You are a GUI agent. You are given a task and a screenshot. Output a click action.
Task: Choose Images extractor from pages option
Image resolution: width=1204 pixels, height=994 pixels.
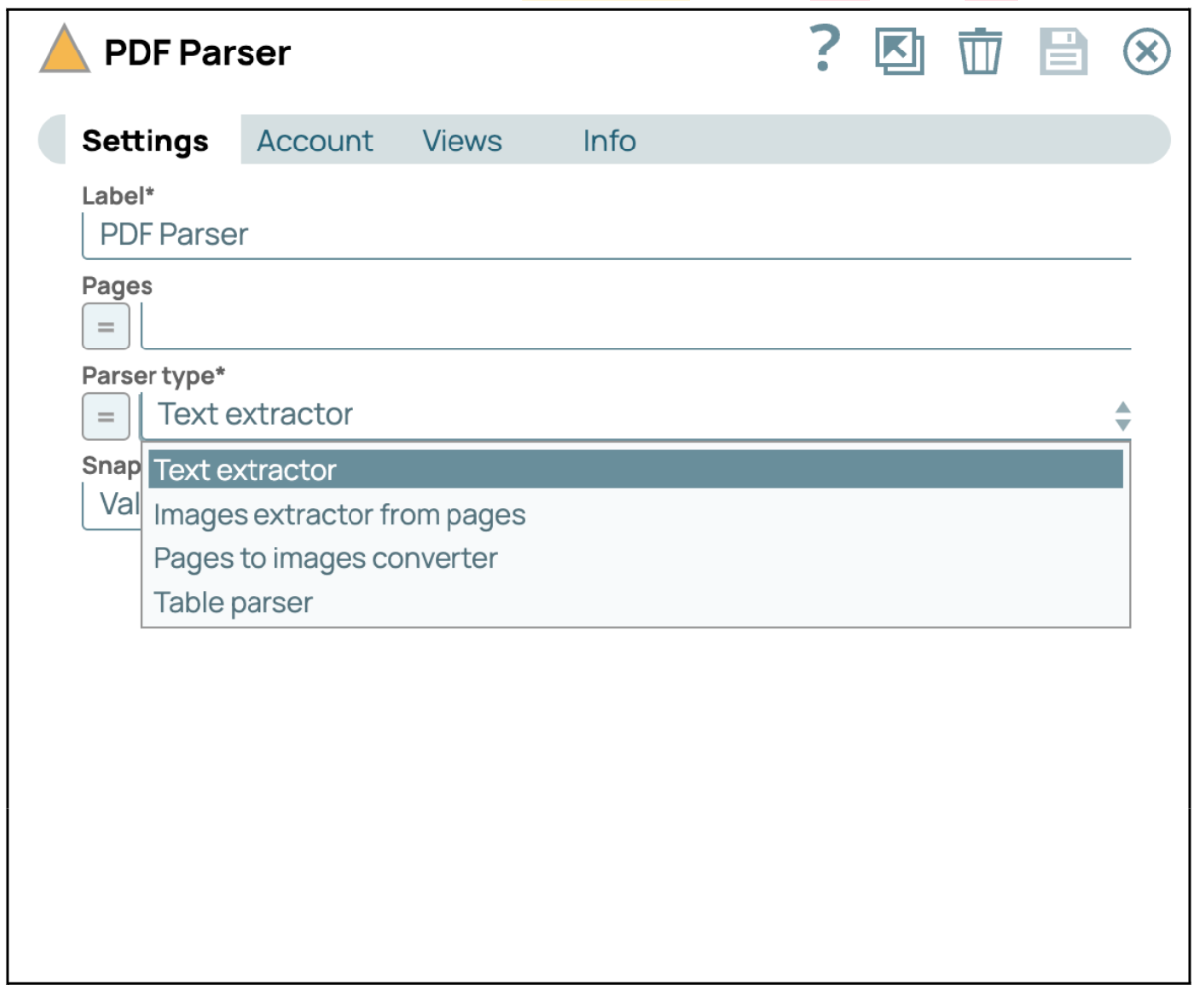tap(340, 515)
